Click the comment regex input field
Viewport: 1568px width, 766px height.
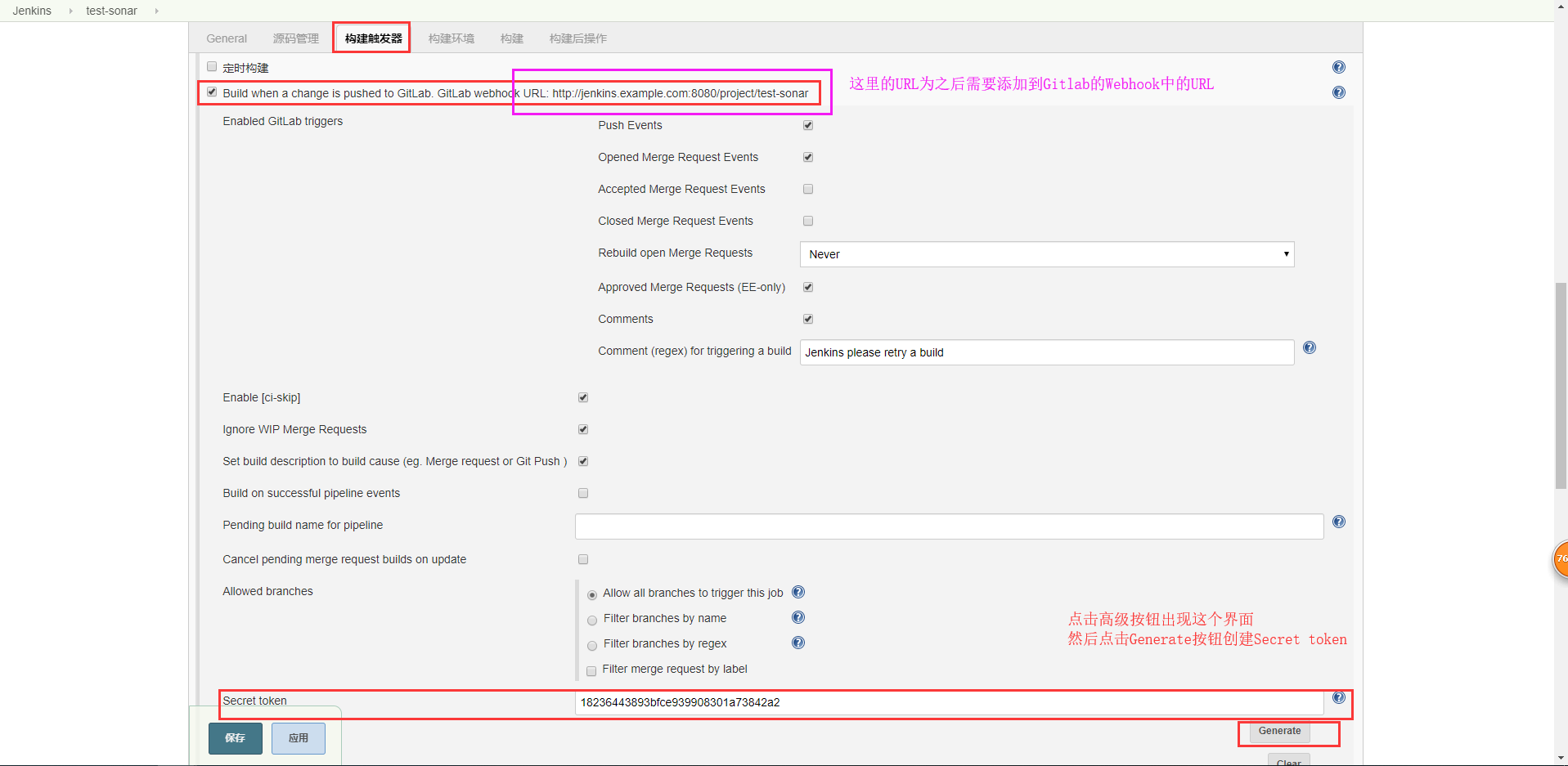tap(1047, 352)
